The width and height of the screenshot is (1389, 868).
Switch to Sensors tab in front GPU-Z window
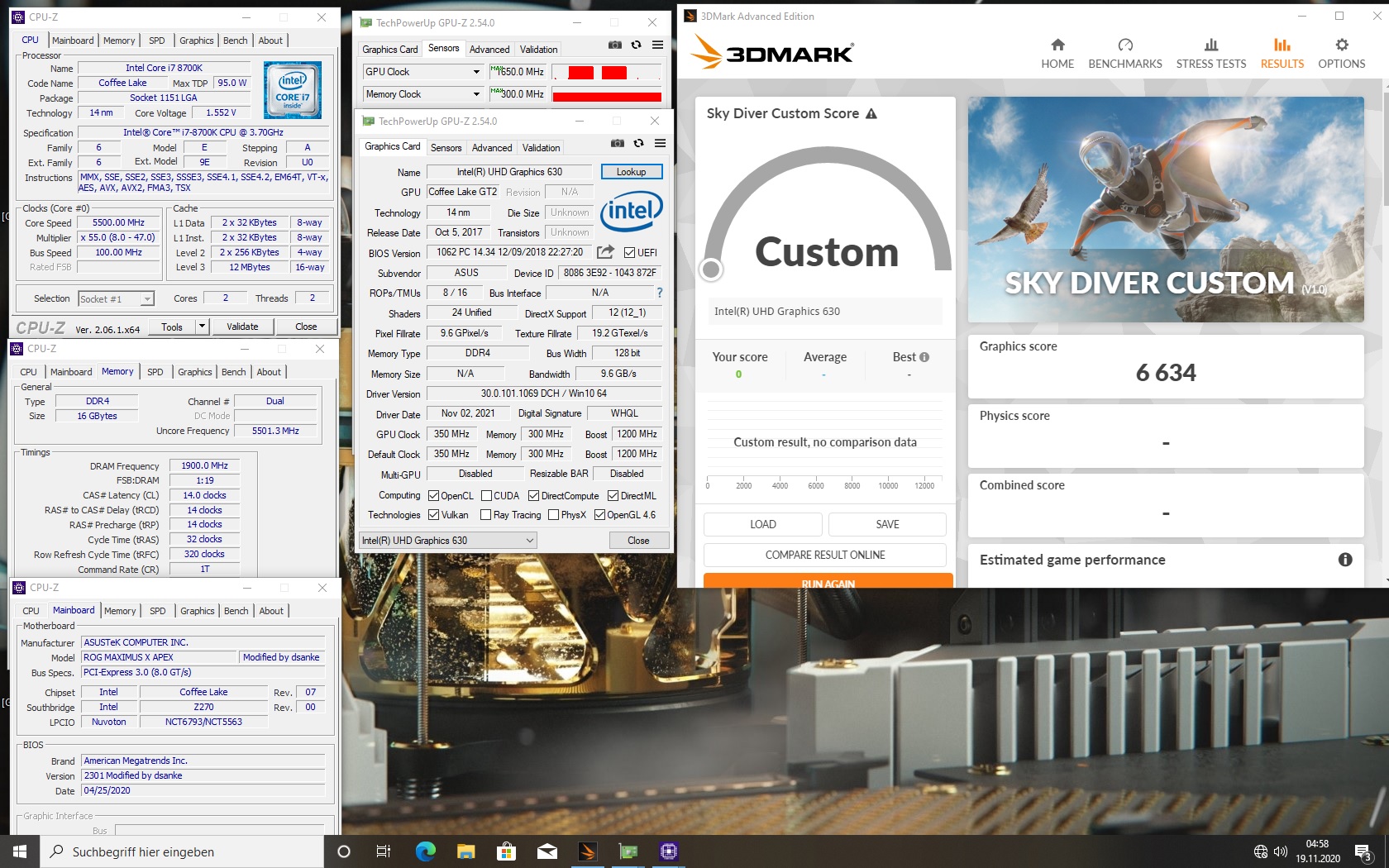click(446, 148)
